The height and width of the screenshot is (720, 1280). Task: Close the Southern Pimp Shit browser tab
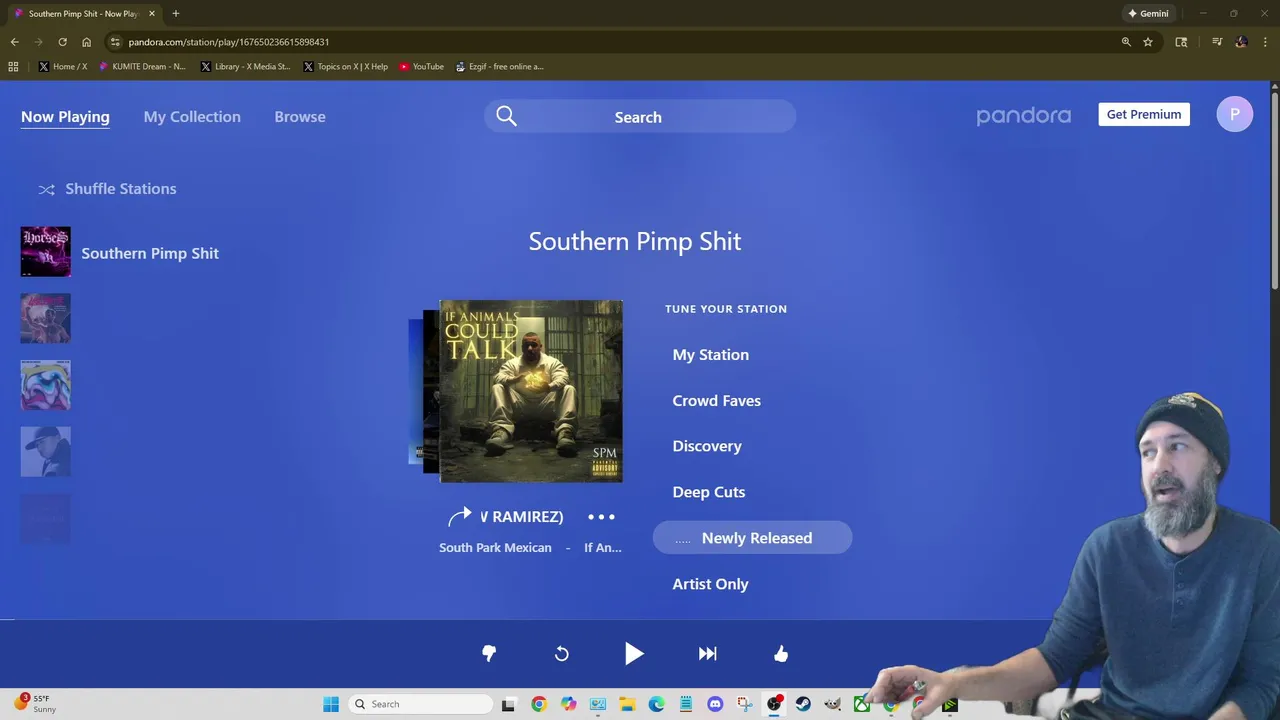point(152,14)
